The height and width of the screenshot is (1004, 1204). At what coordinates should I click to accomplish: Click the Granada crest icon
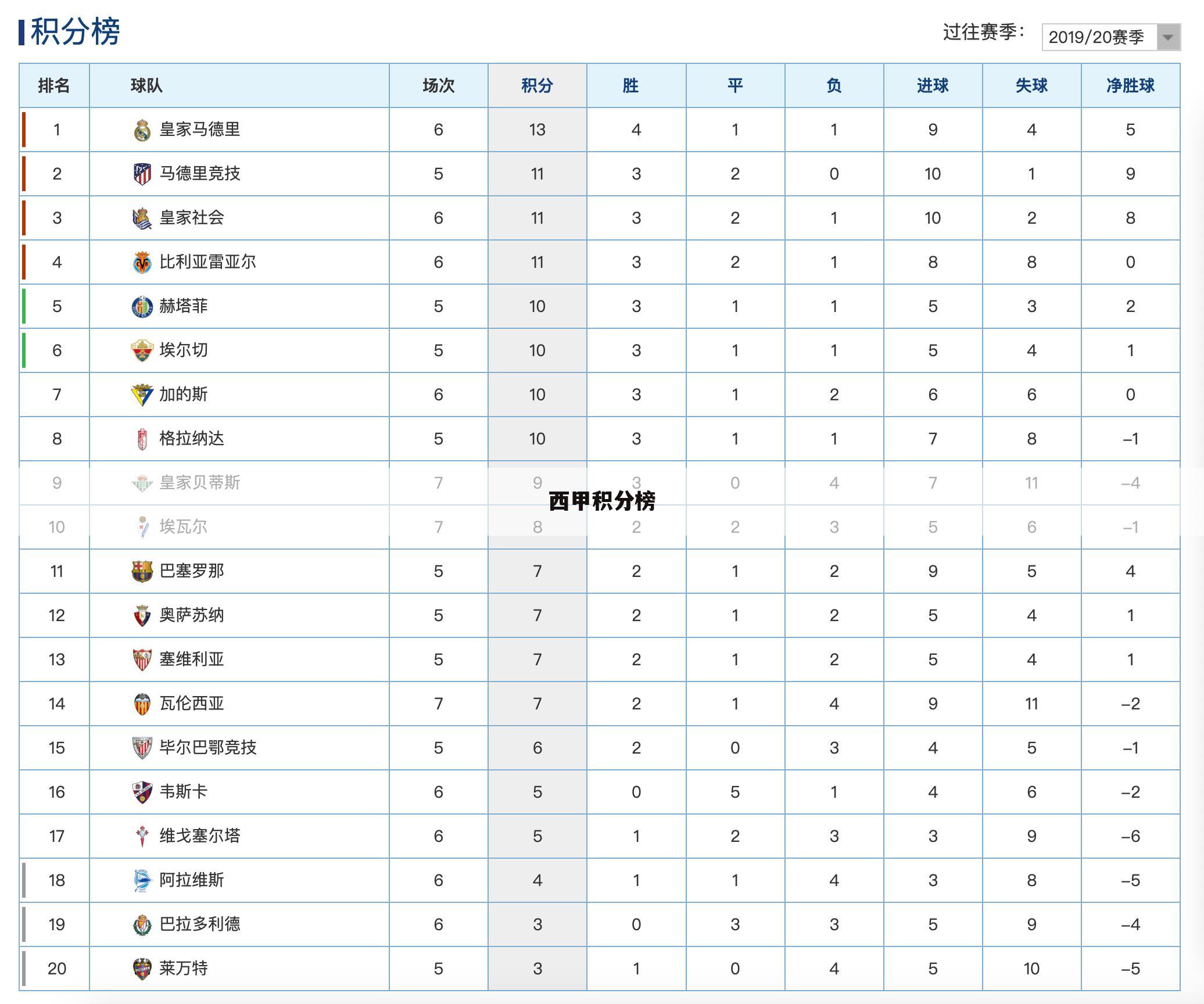point(142,439)
